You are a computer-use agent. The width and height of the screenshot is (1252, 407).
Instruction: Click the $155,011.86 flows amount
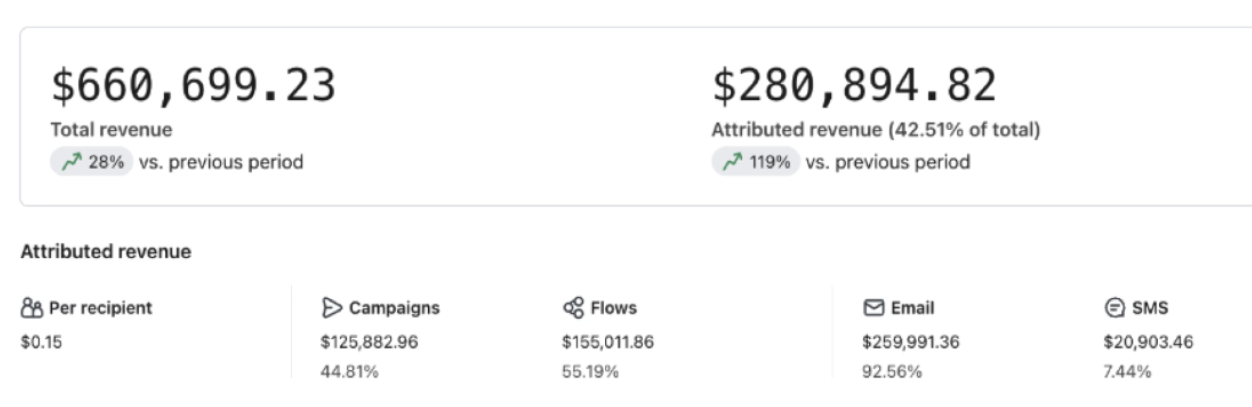pyautogui.click(x=608, y=342)
